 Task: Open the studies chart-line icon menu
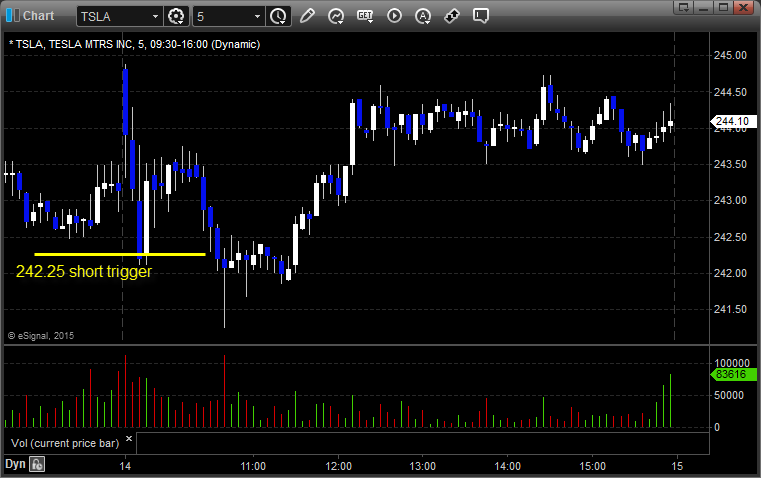[x=335, y=16]
